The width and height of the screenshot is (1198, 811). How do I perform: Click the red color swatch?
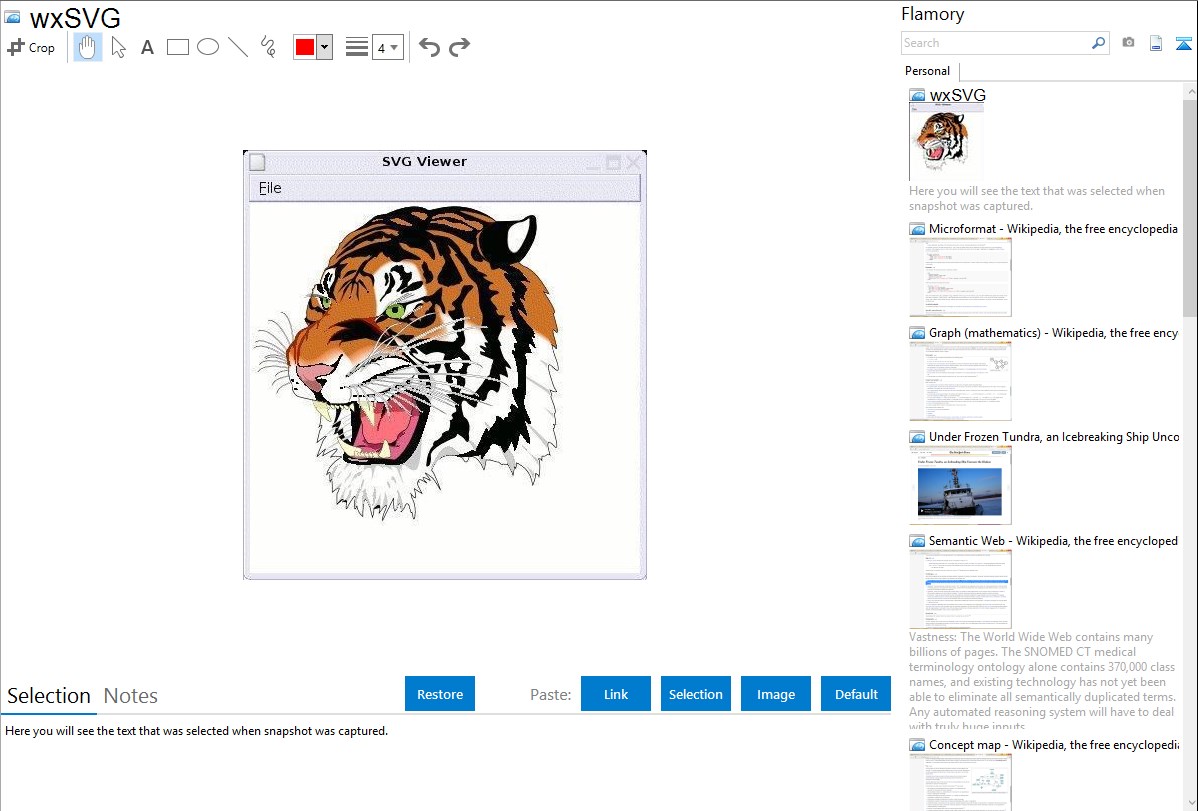(305, 47)
